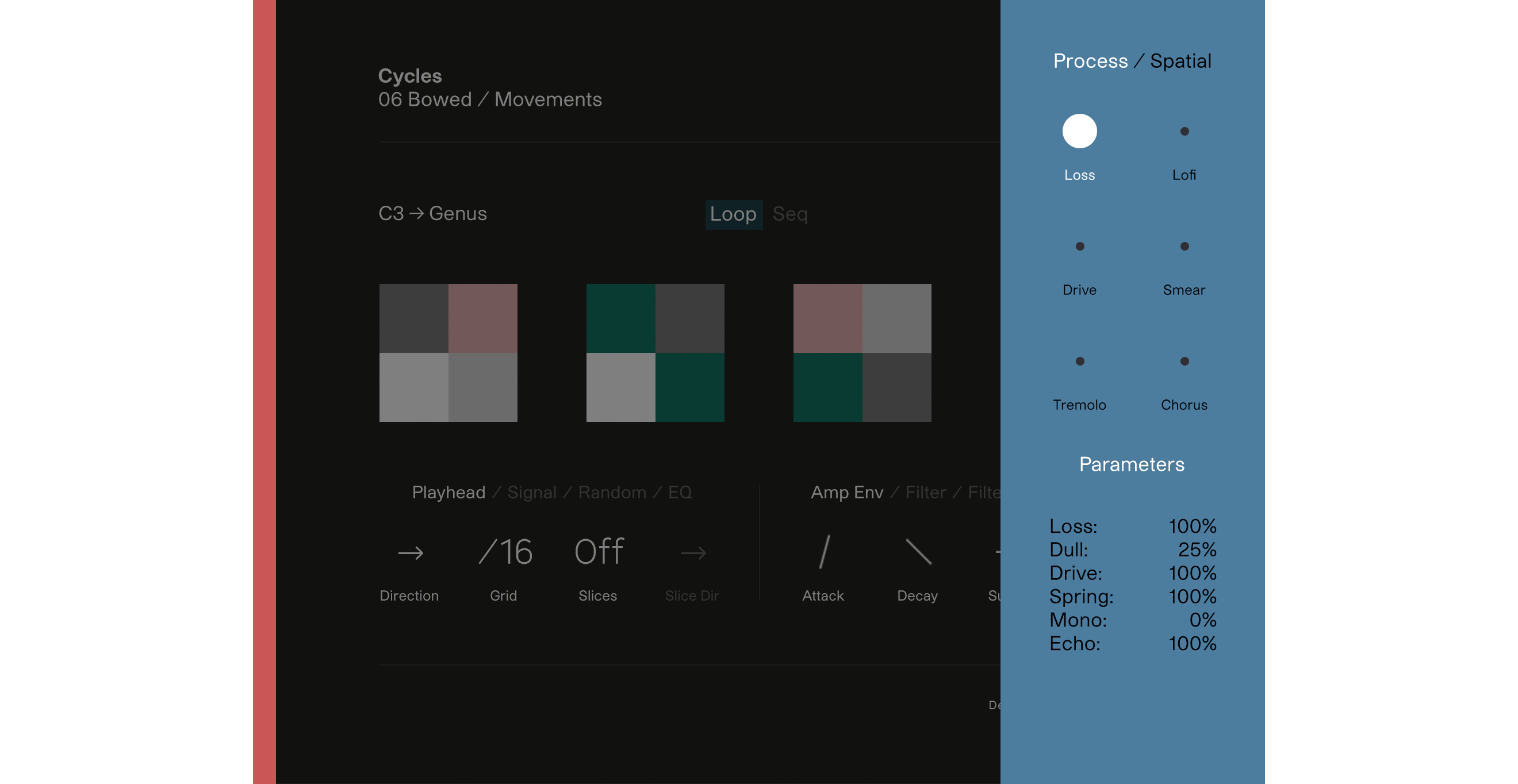Enable the Smear effect

1184,246
